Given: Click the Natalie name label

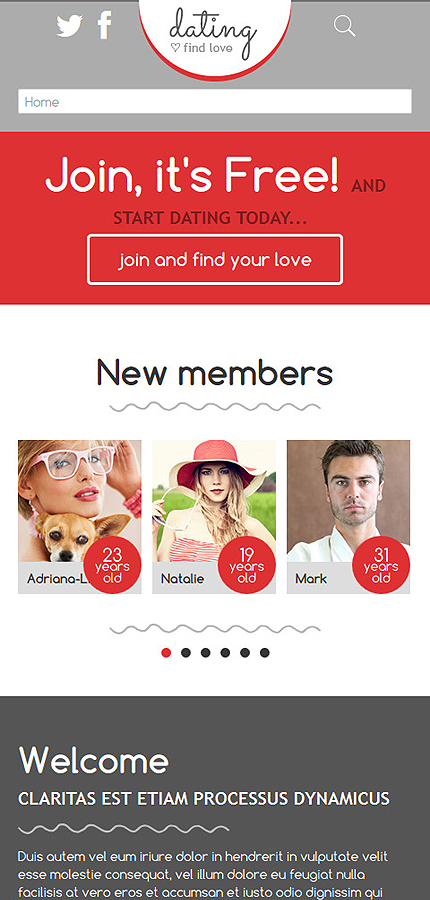Looking at the screenshot, I should coord(183,579).
